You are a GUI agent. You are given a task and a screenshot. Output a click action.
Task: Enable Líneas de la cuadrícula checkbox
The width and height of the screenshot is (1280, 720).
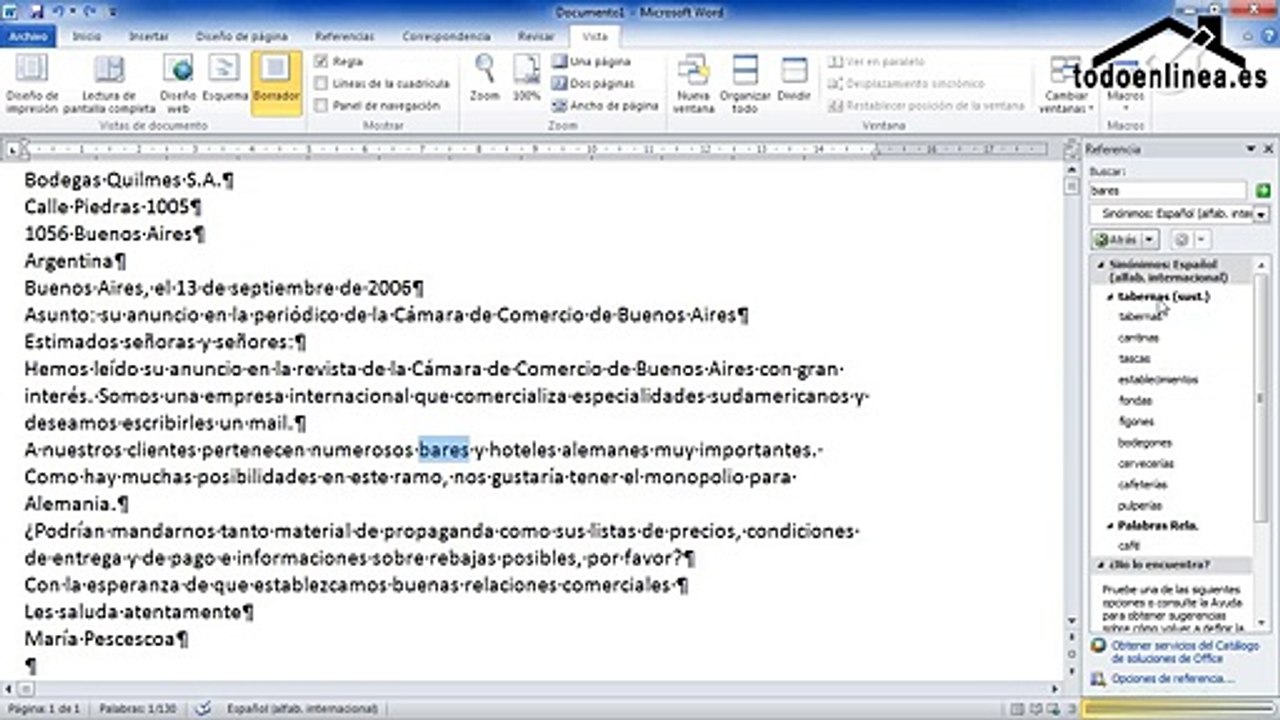(321, 84)
